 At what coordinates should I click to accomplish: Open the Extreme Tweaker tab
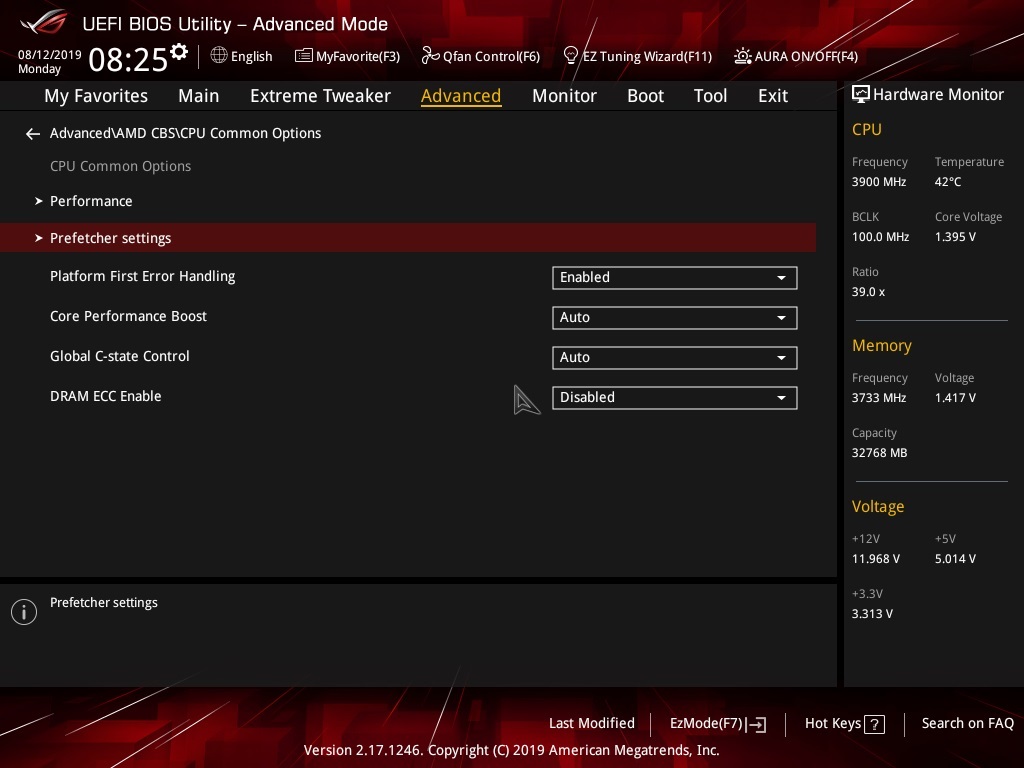[320, 96]
